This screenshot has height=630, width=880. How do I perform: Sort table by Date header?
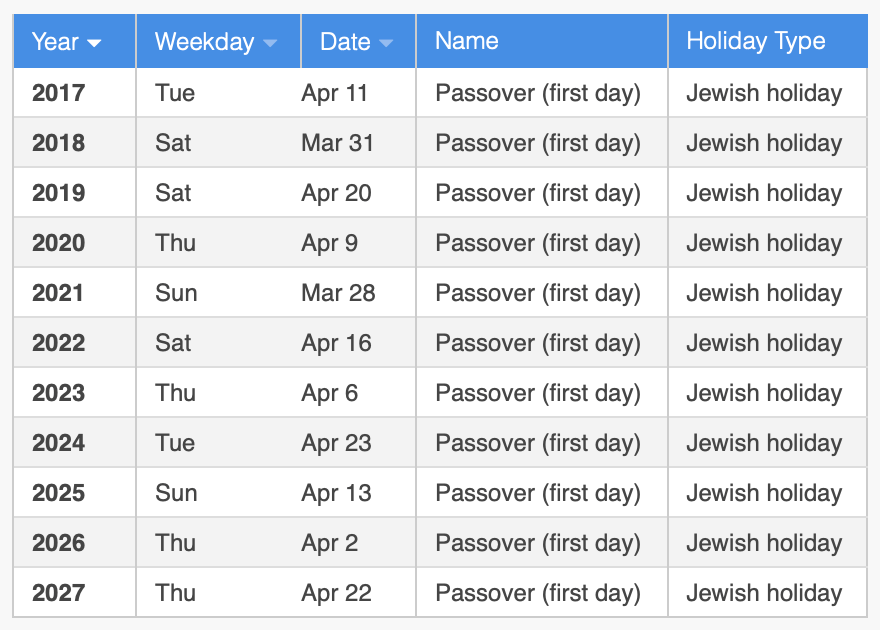(x=359, y=42)
